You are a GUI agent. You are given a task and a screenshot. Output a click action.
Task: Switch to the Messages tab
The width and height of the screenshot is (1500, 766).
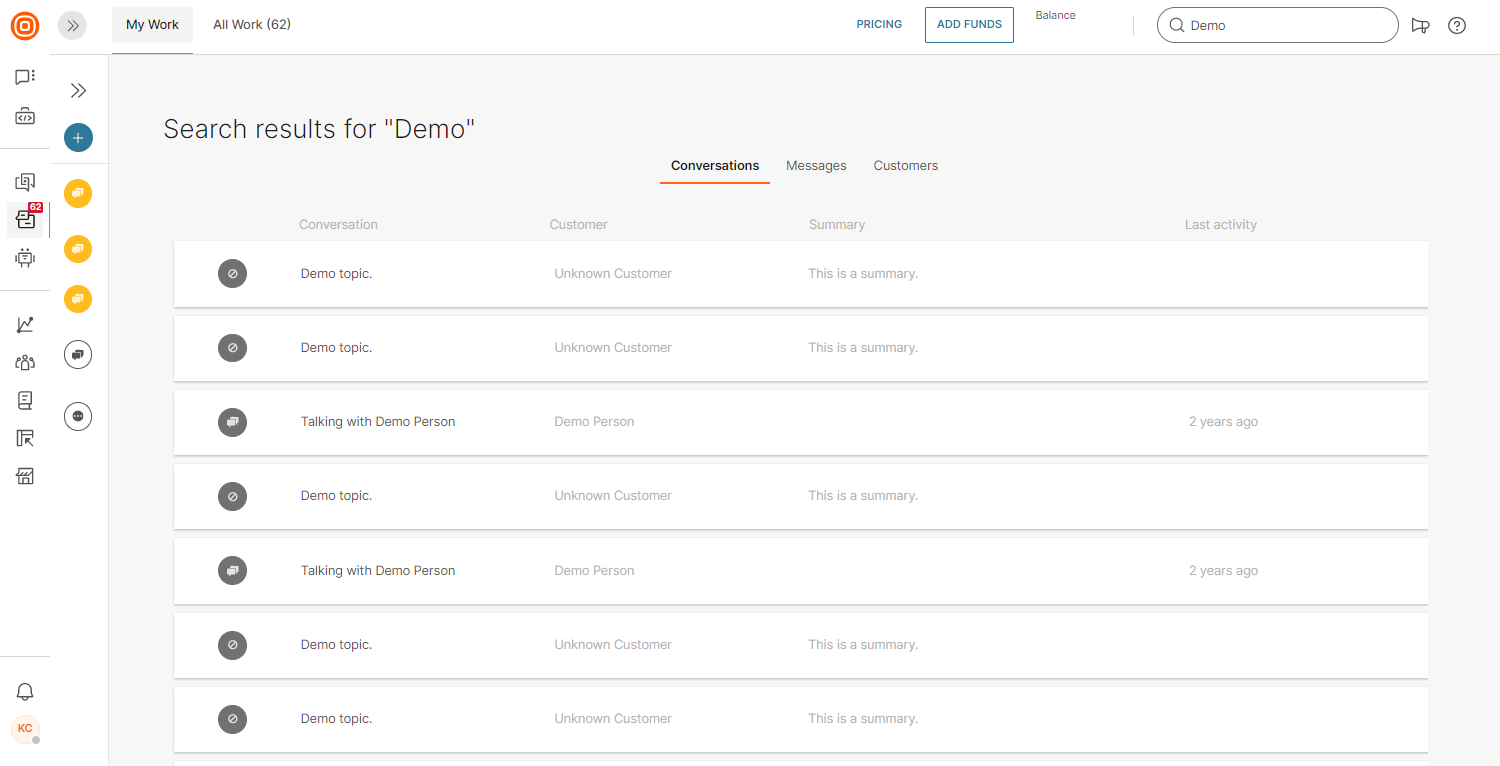tap(816, 166)
